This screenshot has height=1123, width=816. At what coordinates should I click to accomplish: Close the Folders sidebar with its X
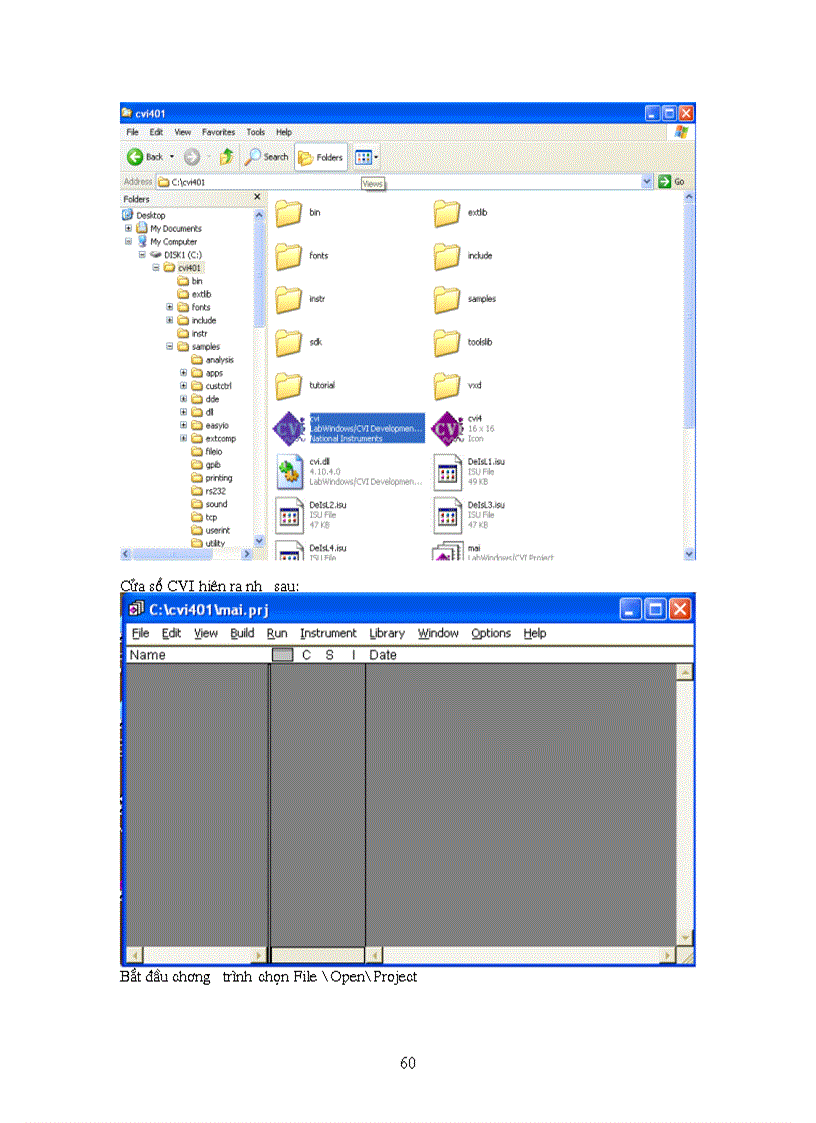(256, 196)
